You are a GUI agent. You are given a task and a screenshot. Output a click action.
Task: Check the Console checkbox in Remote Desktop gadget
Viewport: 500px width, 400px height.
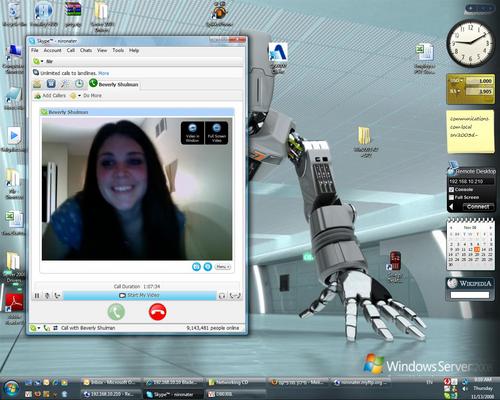click(451, 190)
